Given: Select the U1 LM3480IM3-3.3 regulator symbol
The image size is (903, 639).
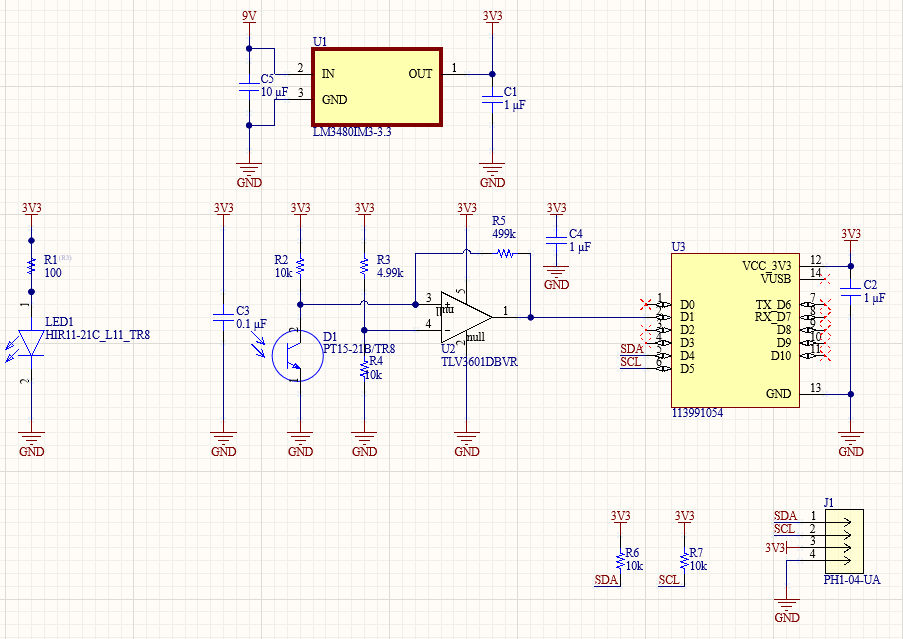Looking at the screenshot, I should click(x=376, y=86).
